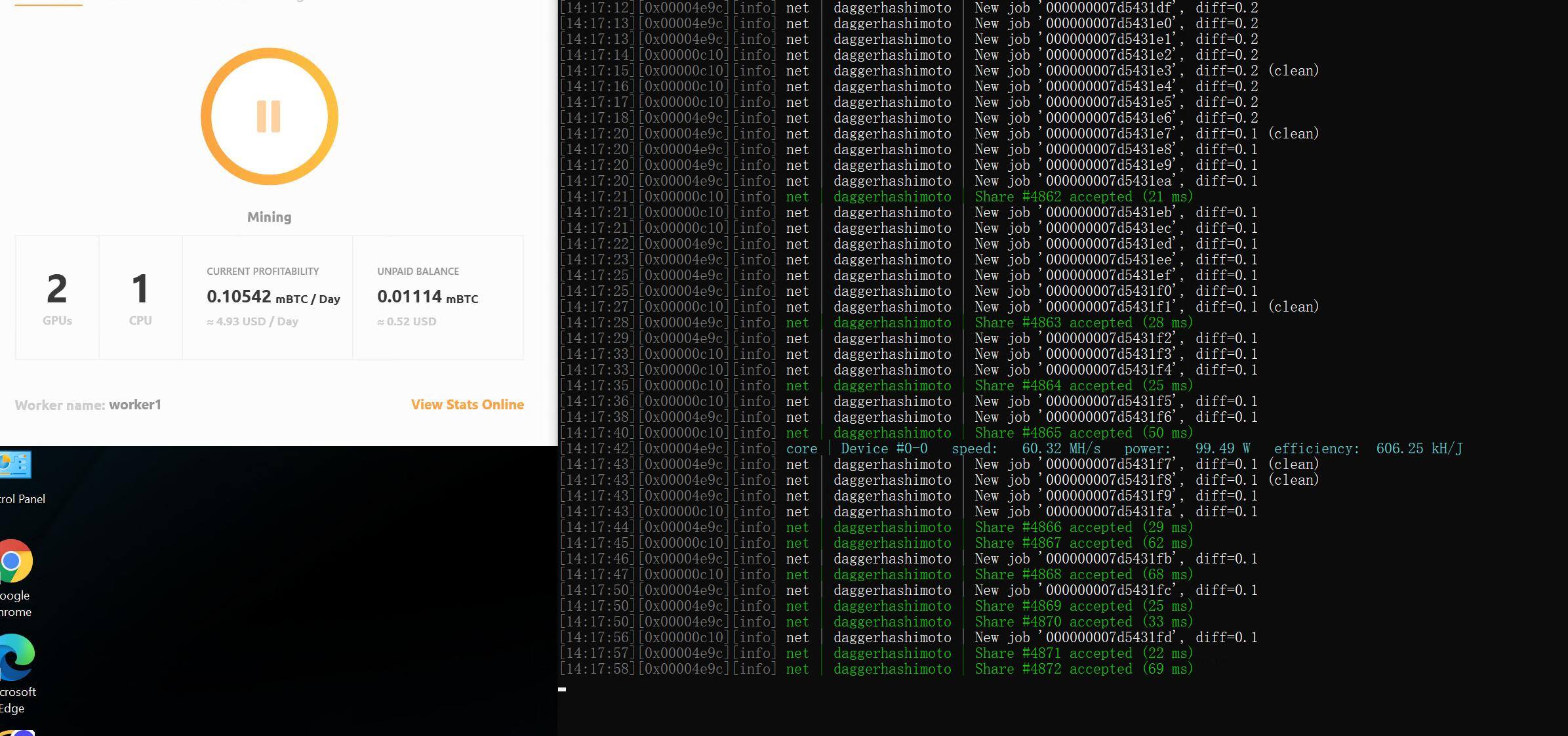
Task: Select the Unpaid Balance panel
Action: point(437,297)
